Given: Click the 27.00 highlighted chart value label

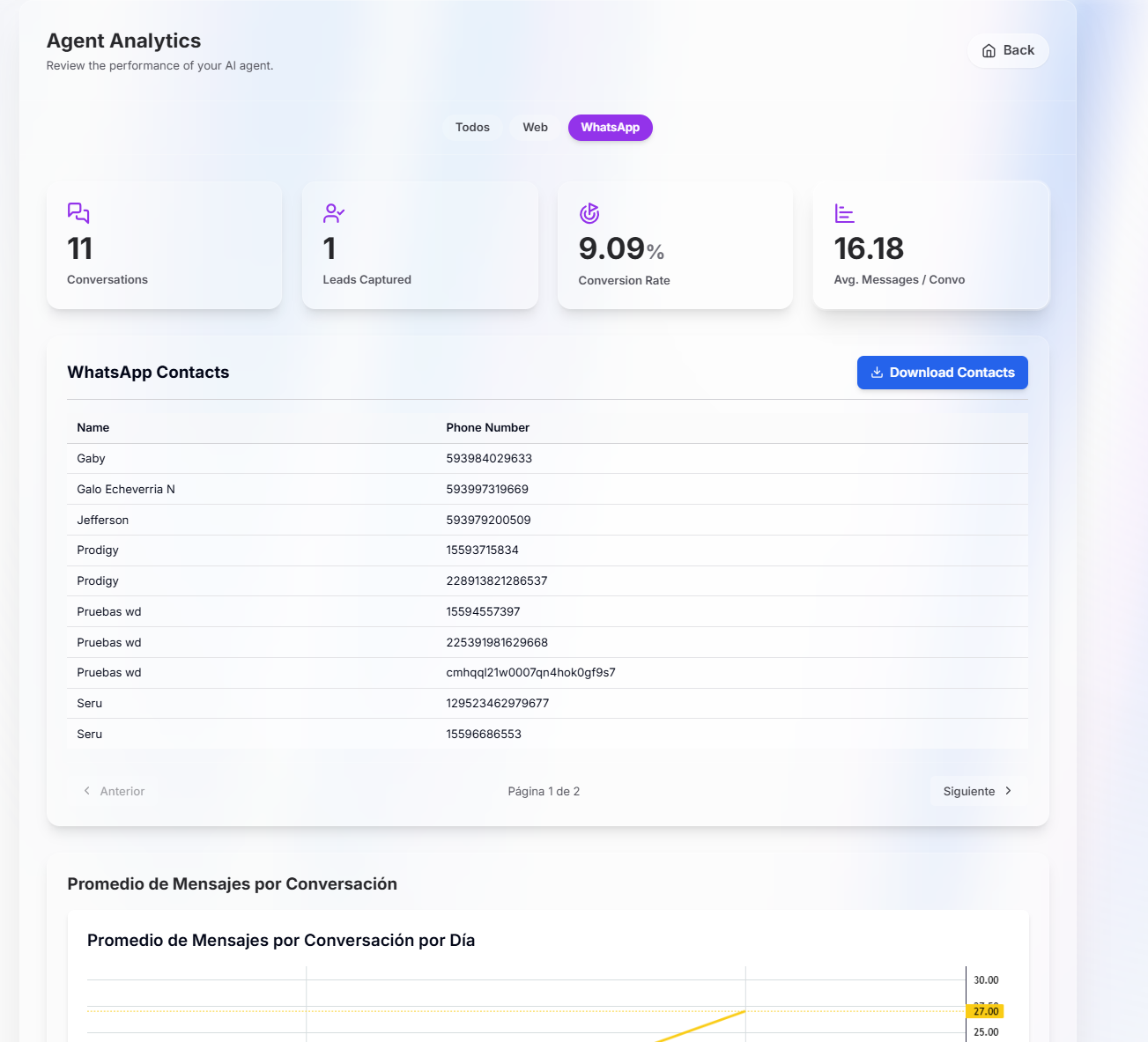Looking at the screenshot, I should (x=985, y=1011).
